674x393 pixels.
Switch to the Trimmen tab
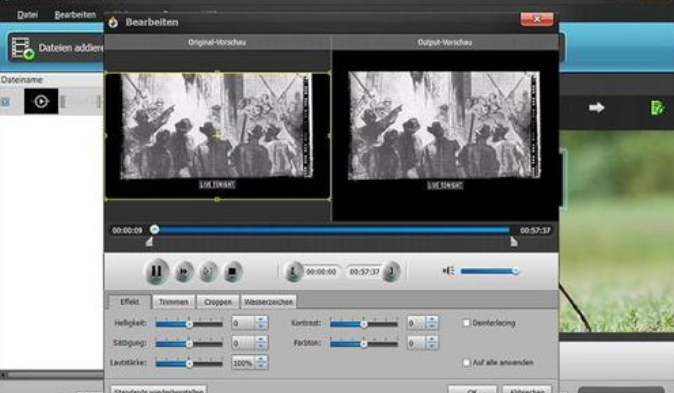174,302
